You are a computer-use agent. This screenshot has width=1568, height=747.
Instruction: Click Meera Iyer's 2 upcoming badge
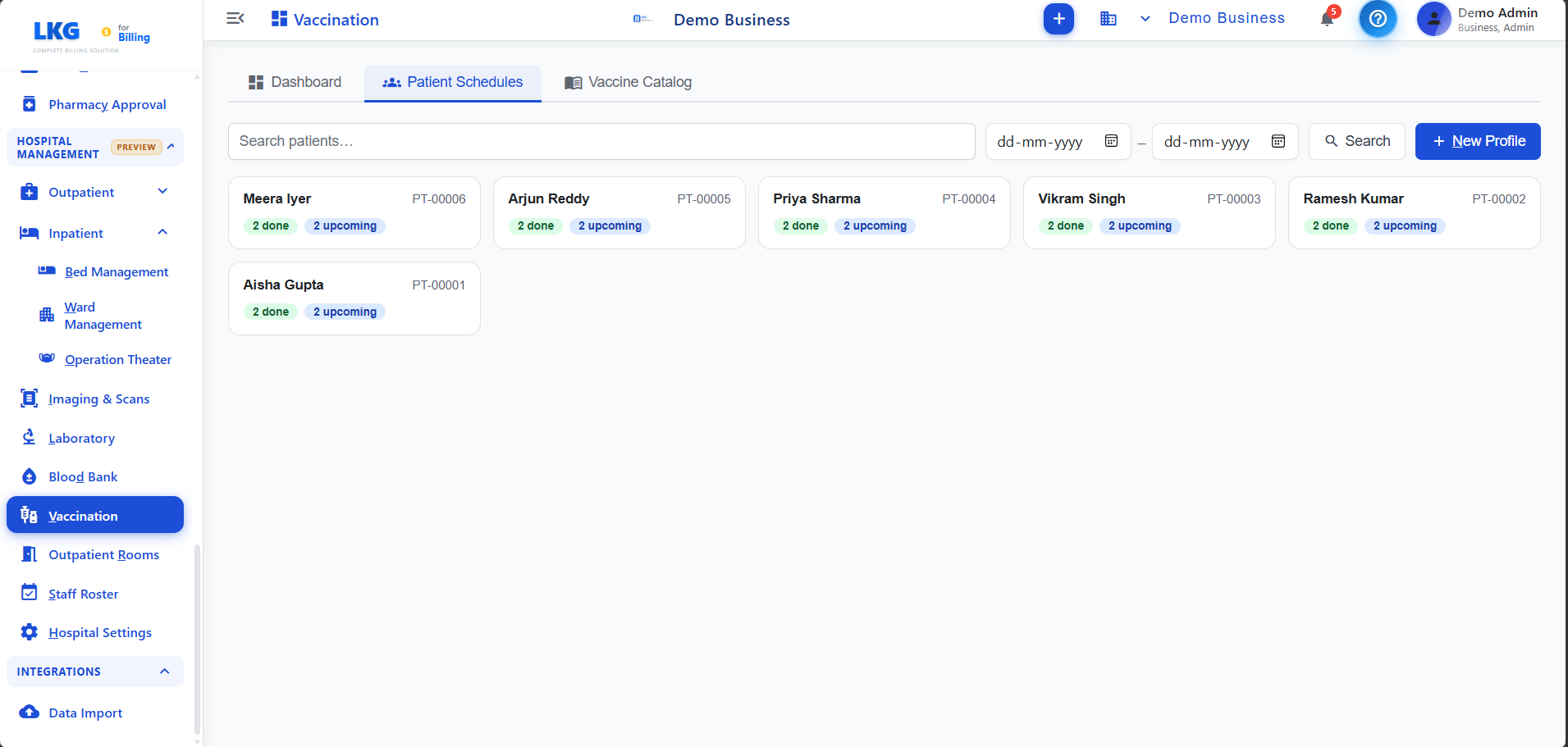coord(345,225)
